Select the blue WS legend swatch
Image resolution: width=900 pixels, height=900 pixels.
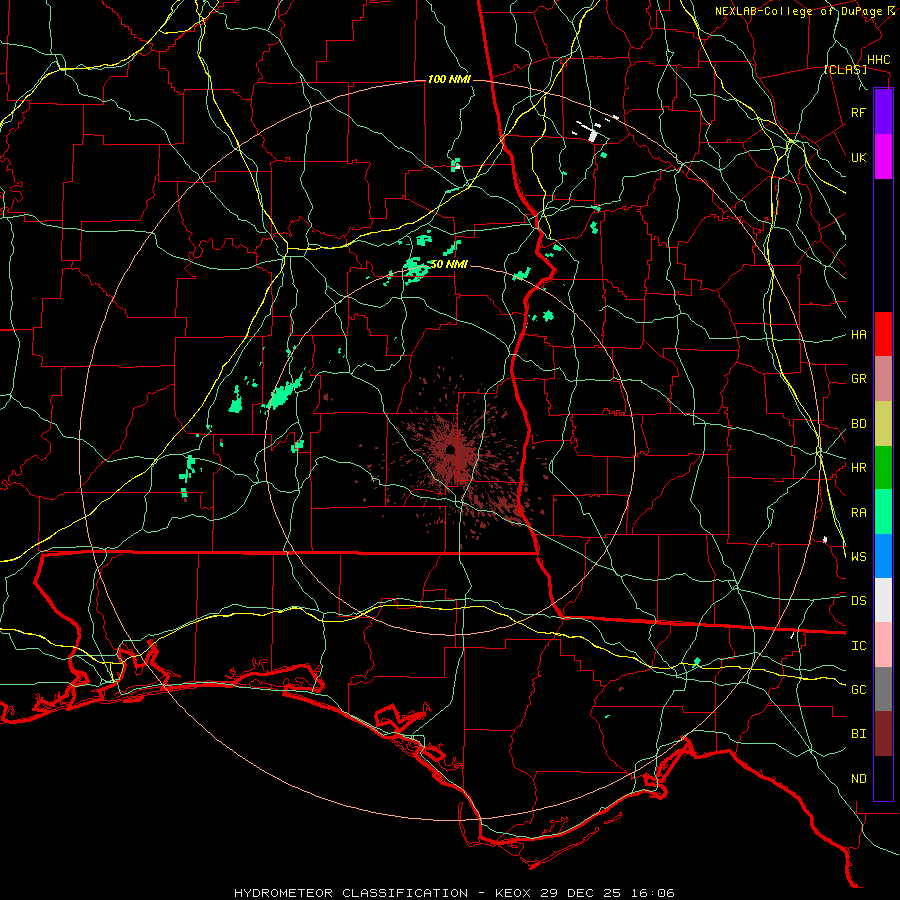(883, 556)
